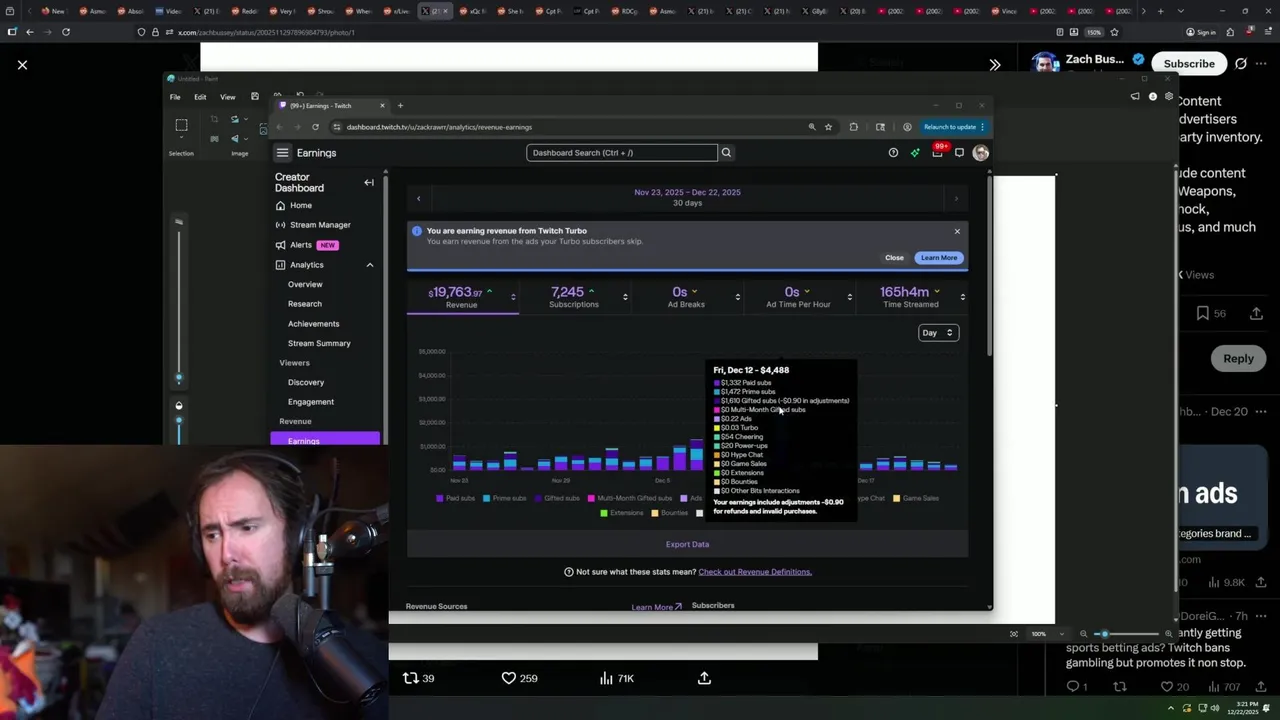Image resolution: width=1280 pixels, height=720 pixels.
Task: Click Close on the Turbo banner
Action: pyautogui.click(x=894, y=258)
